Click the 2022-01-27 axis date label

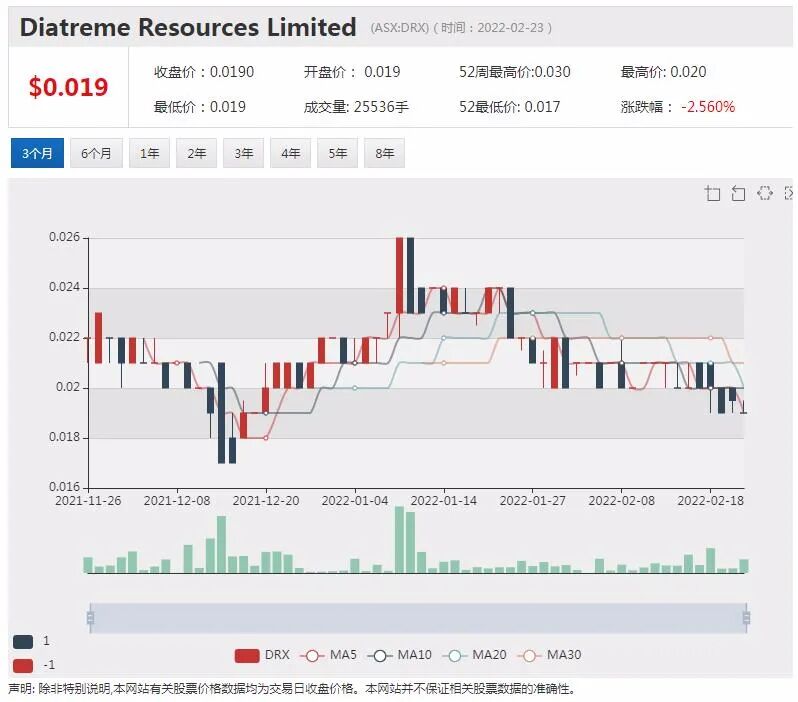pyautogui.click(x=532, y=501)
